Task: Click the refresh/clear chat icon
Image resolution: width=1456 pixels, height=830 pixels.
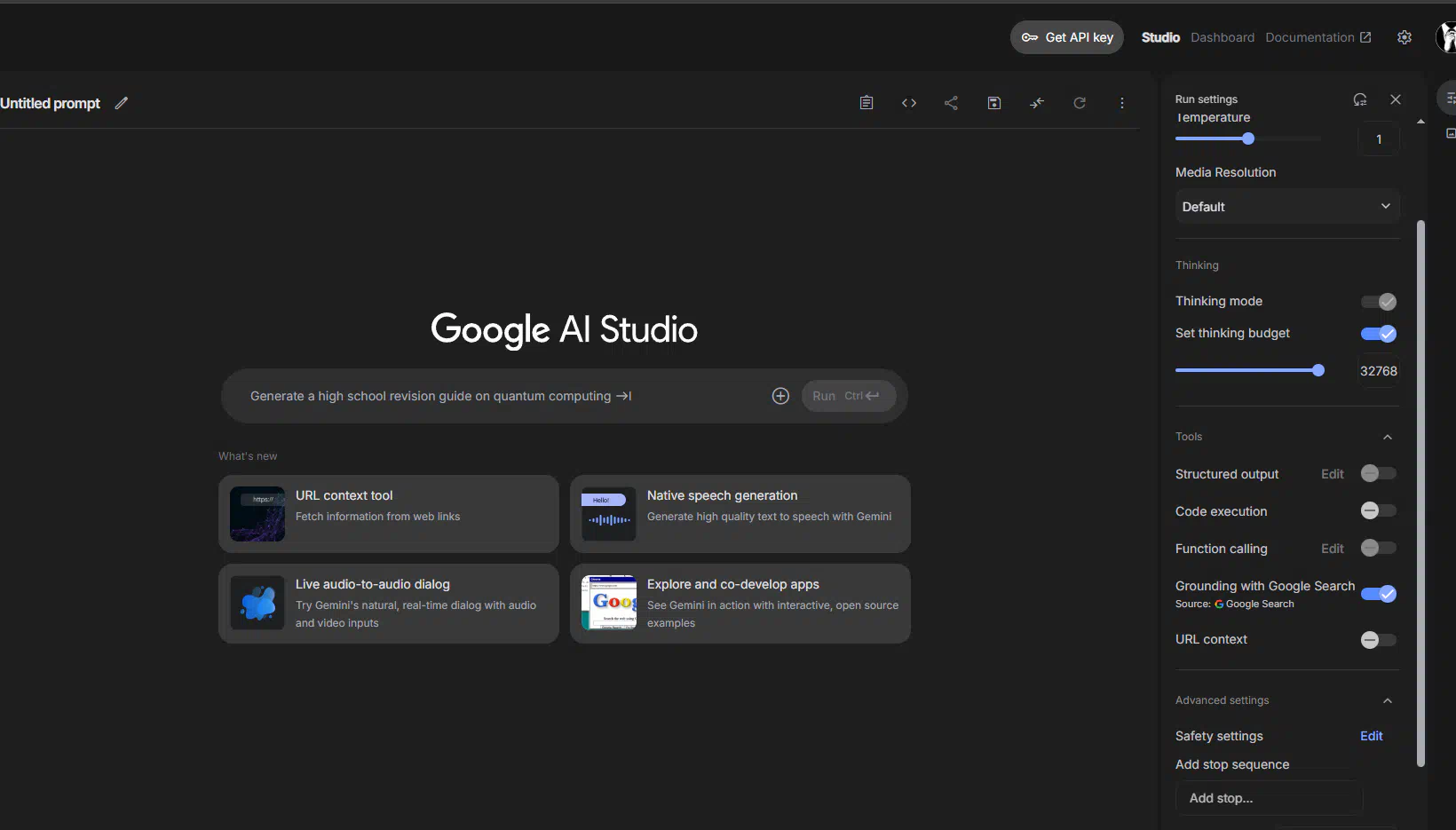Action: click(x=1080, y=103)
